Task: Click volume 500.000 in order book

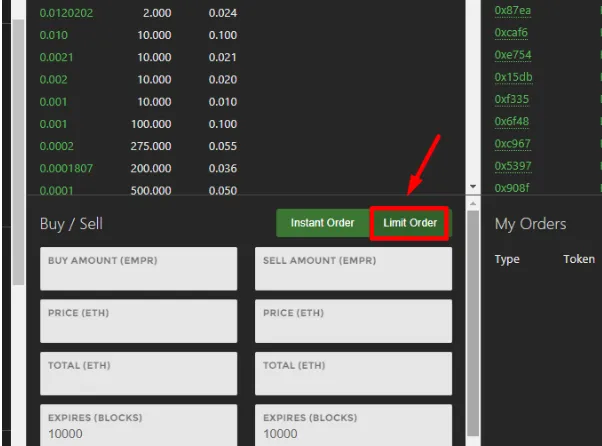Action: pyautogui.click(x=151, y=190)
